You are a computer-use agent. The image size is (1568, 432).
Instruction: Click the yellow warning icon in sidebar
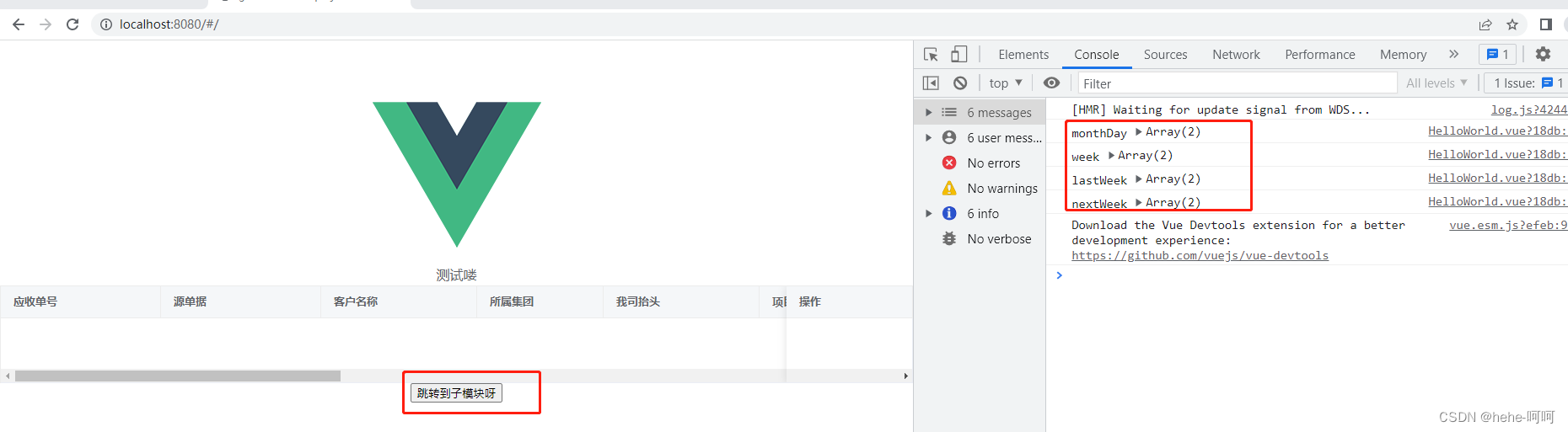(949, 188)
